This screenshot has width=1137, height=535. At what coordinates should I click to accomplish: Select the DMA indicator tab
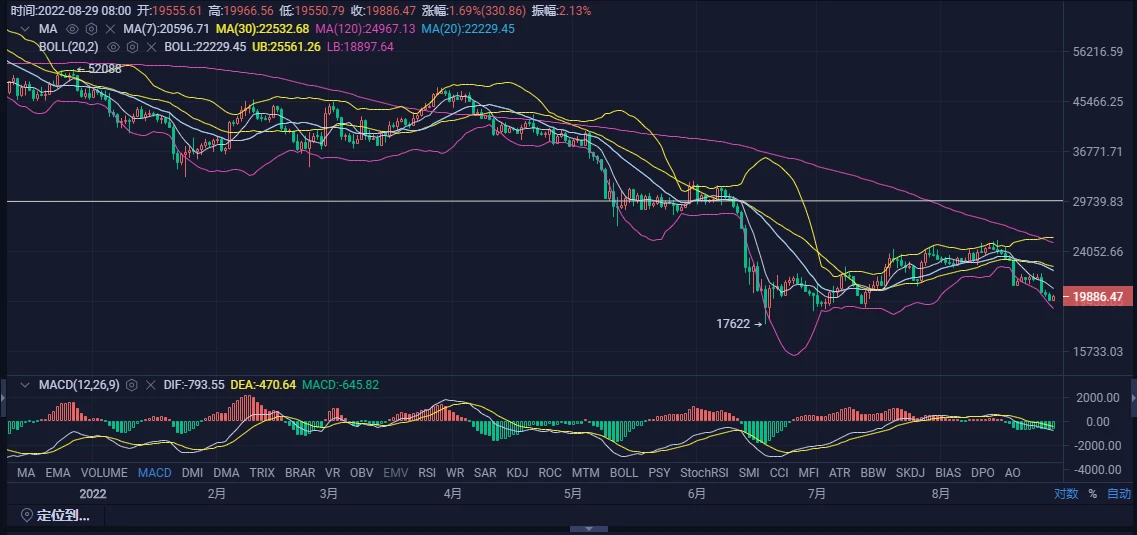[226, 473]
